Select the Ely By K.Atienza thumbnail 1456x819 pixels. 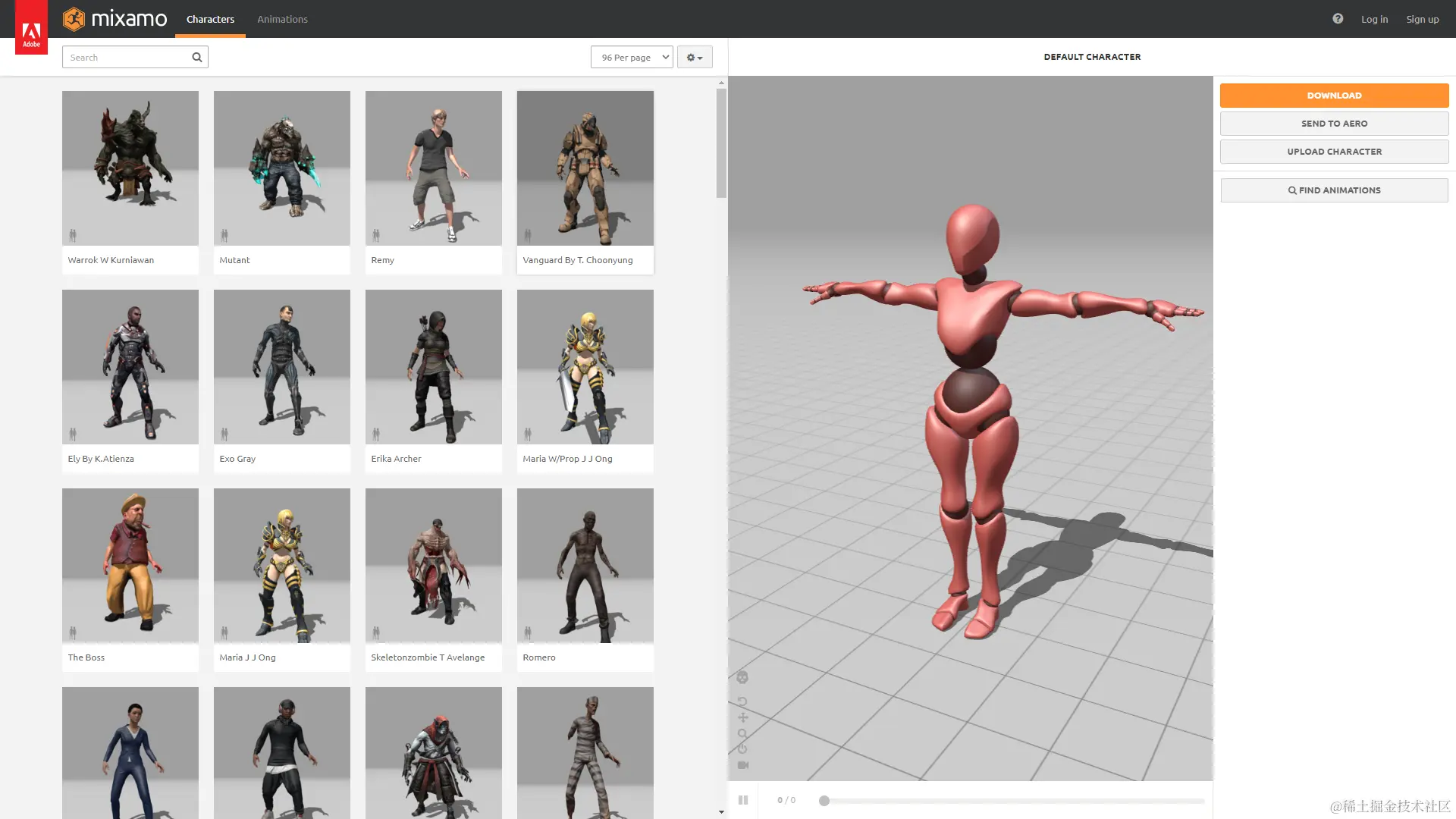[x=130, y=367]
